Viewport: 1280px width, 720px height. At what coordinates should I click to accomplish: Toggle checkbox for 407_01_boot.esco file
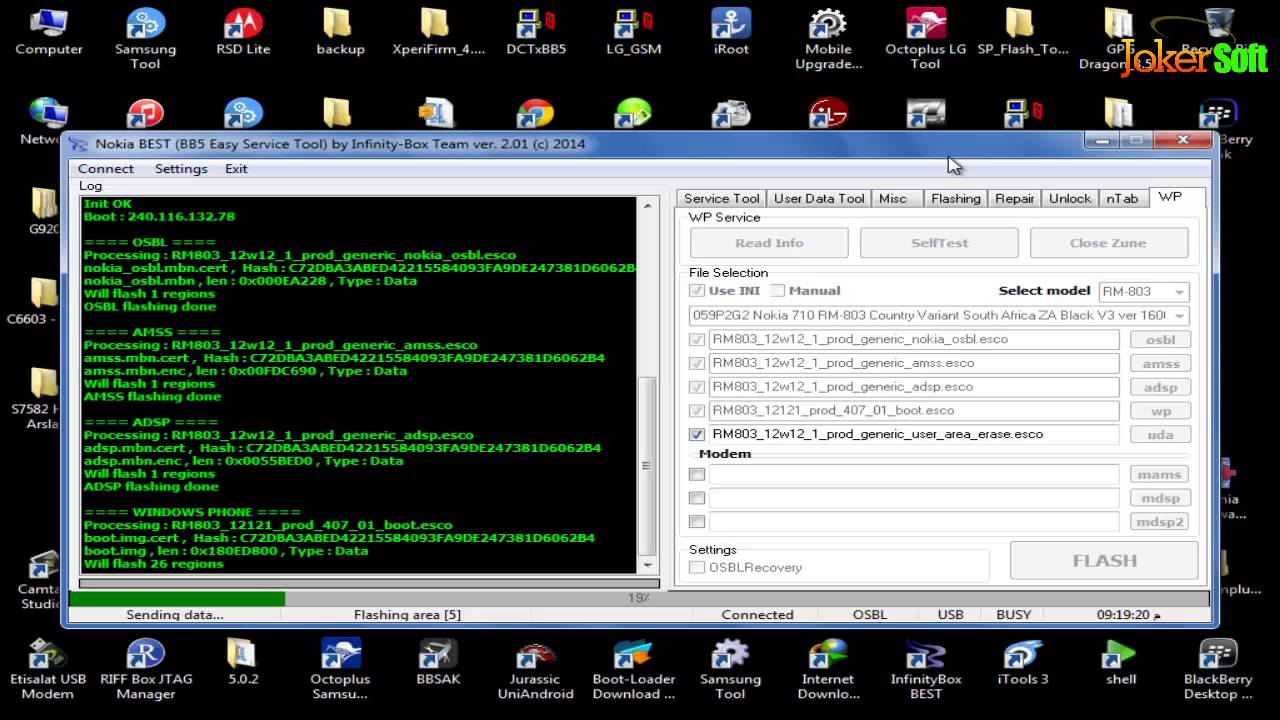697,411
